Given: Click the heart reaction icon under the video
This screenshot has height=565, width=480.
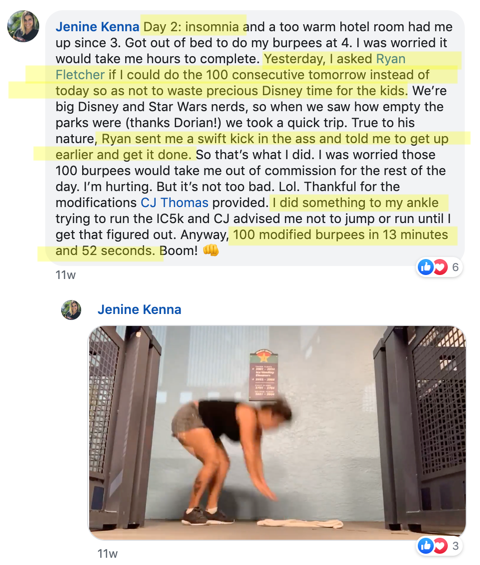Looking at the screenshot, I should [440, 546].
